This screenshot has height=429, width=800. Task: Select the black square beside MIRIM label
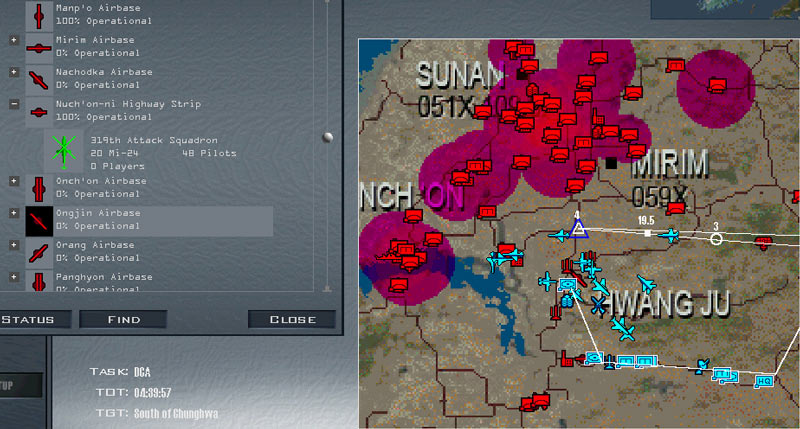(611, 163)
